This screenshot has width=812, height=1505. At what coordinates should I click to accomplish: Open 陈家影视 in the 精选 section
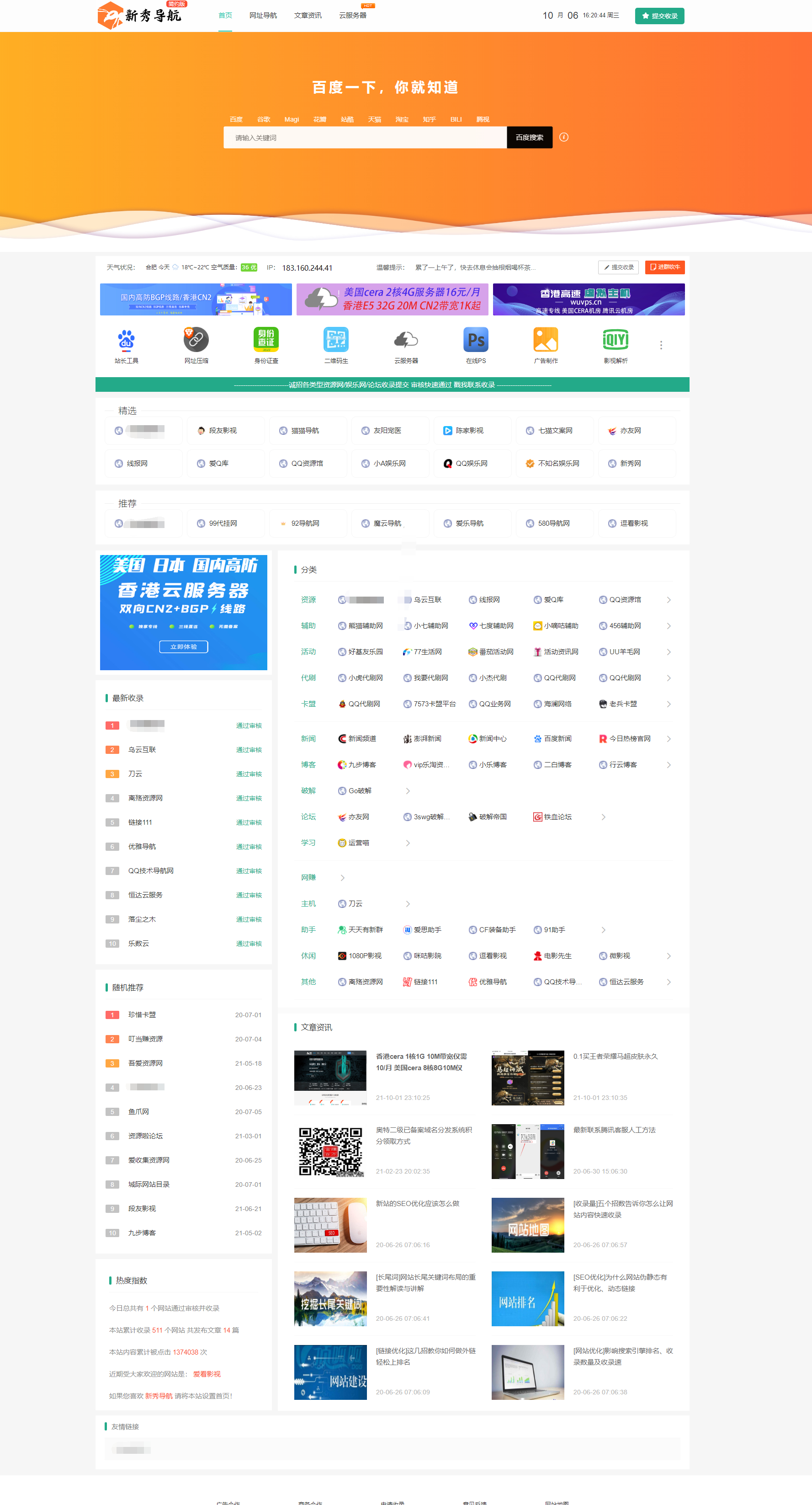pos(470,431)
